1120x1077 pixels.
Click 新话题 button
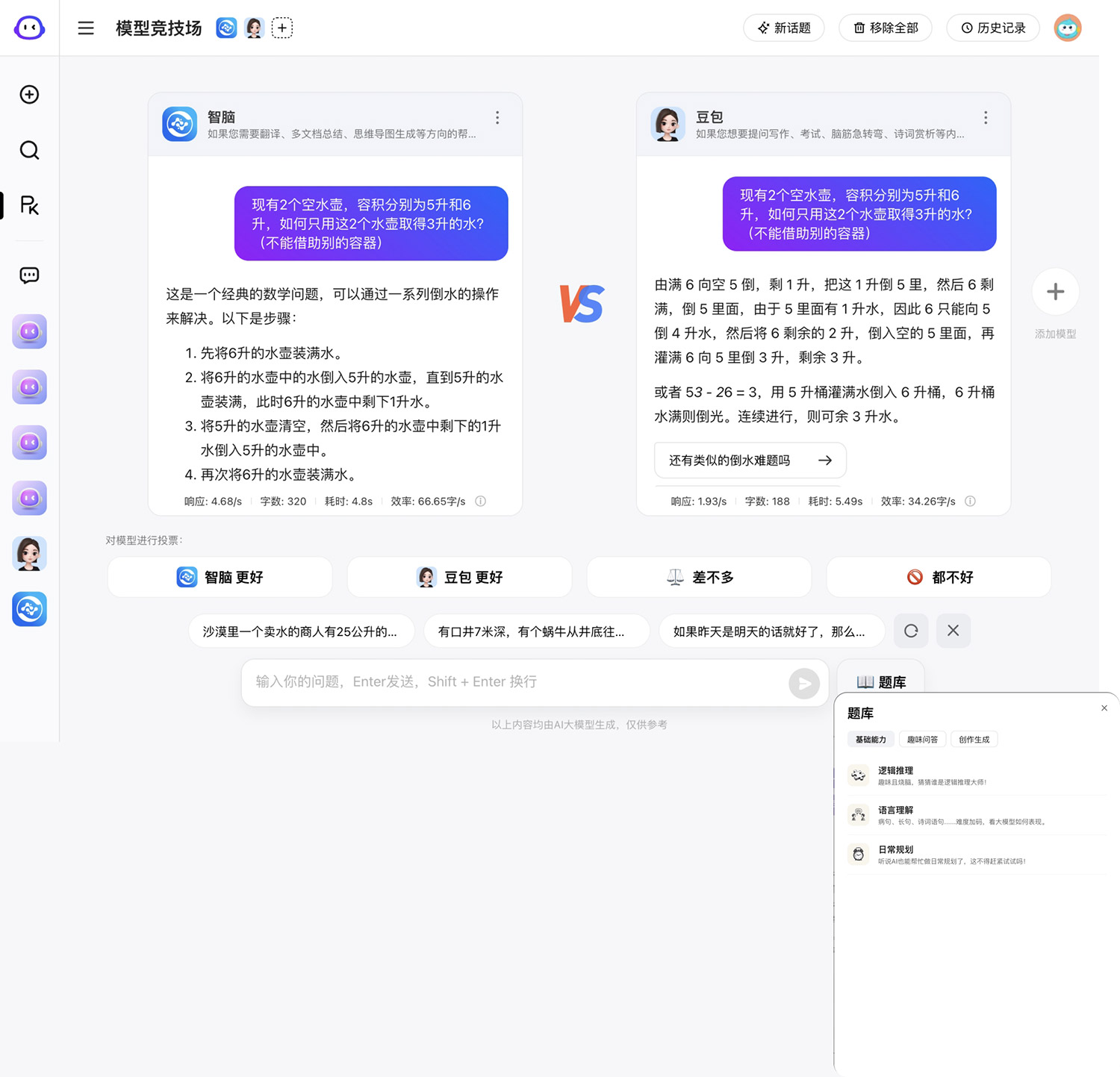(x=784, y=28)
